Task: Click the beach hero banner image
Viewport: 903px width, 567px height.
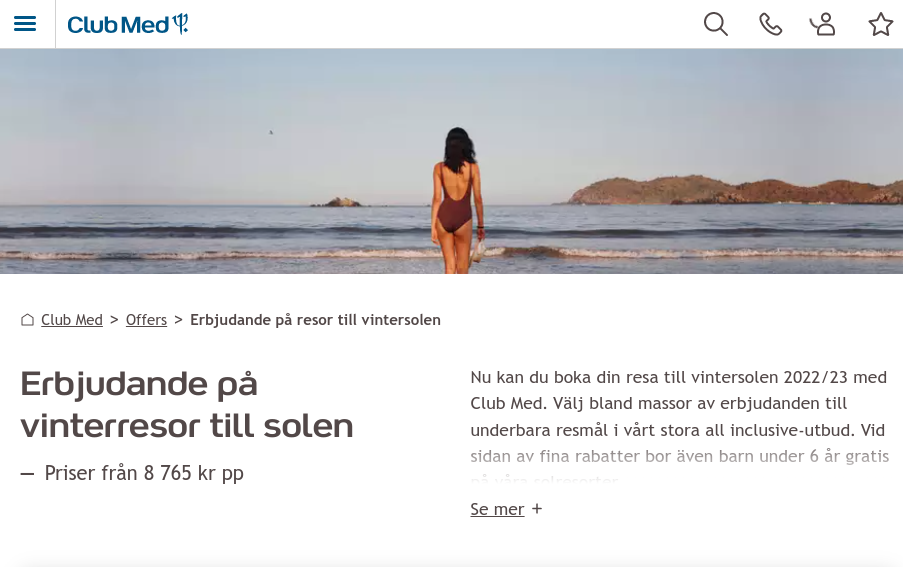Action: point(452,161)
